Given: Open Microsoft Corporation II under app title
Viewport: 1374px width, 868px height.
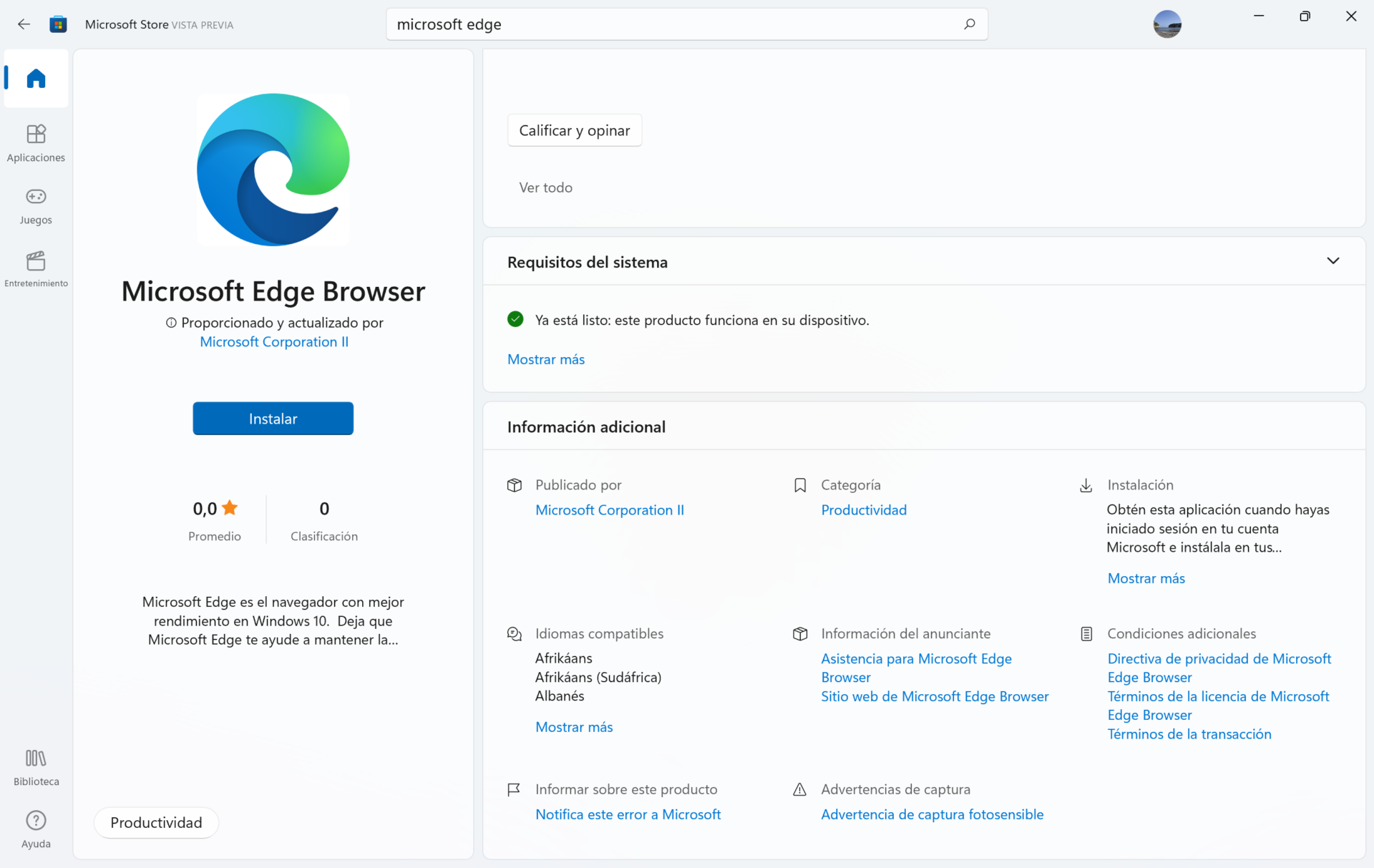Looking at the screenshot, I should click(x=274, y=342).
